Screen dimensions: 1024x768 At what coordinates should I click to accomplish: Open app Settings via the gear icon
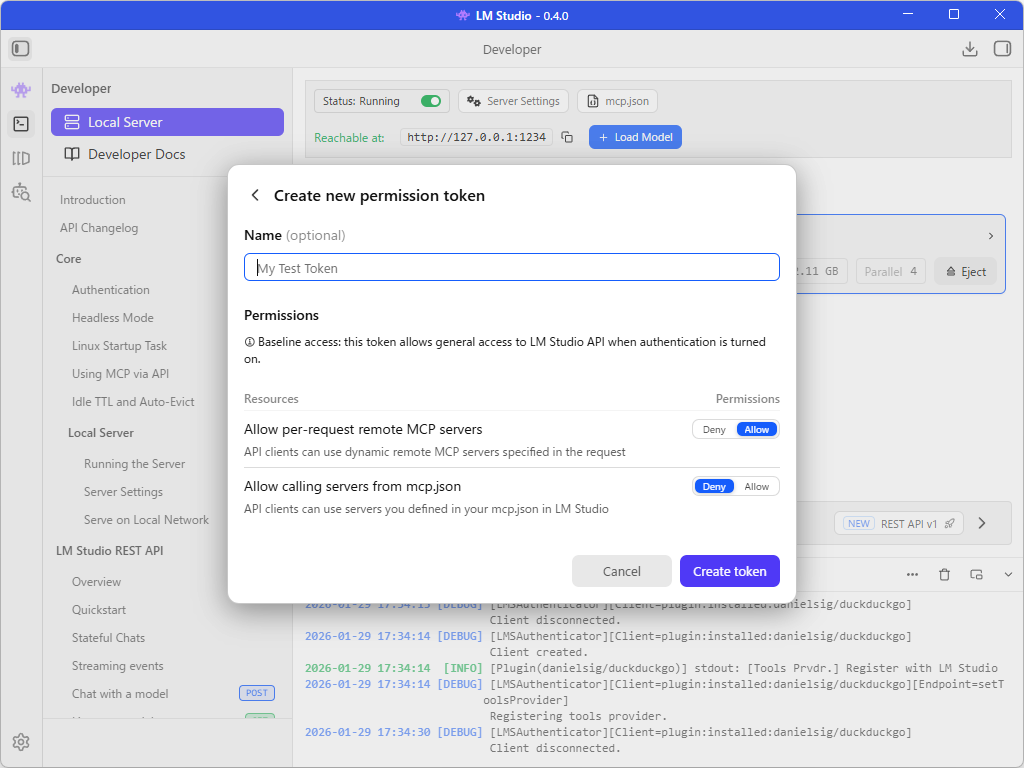click(20, 742)
